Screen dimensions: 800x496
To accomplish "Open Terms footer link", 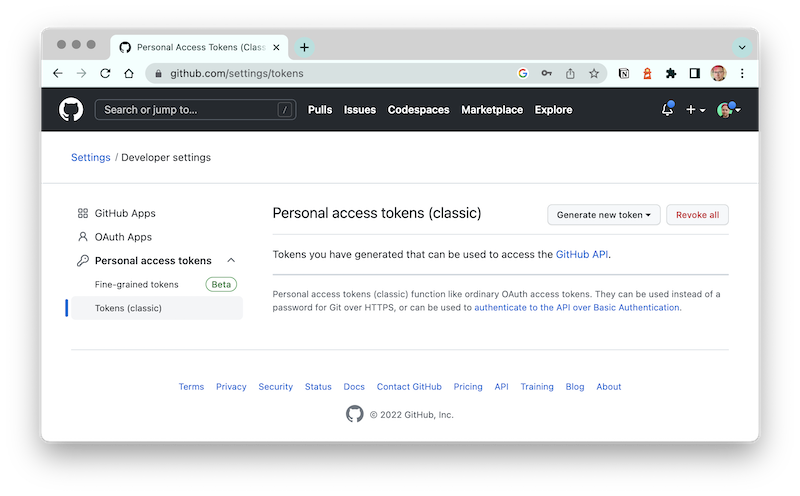I will click(x=191, y=386).
